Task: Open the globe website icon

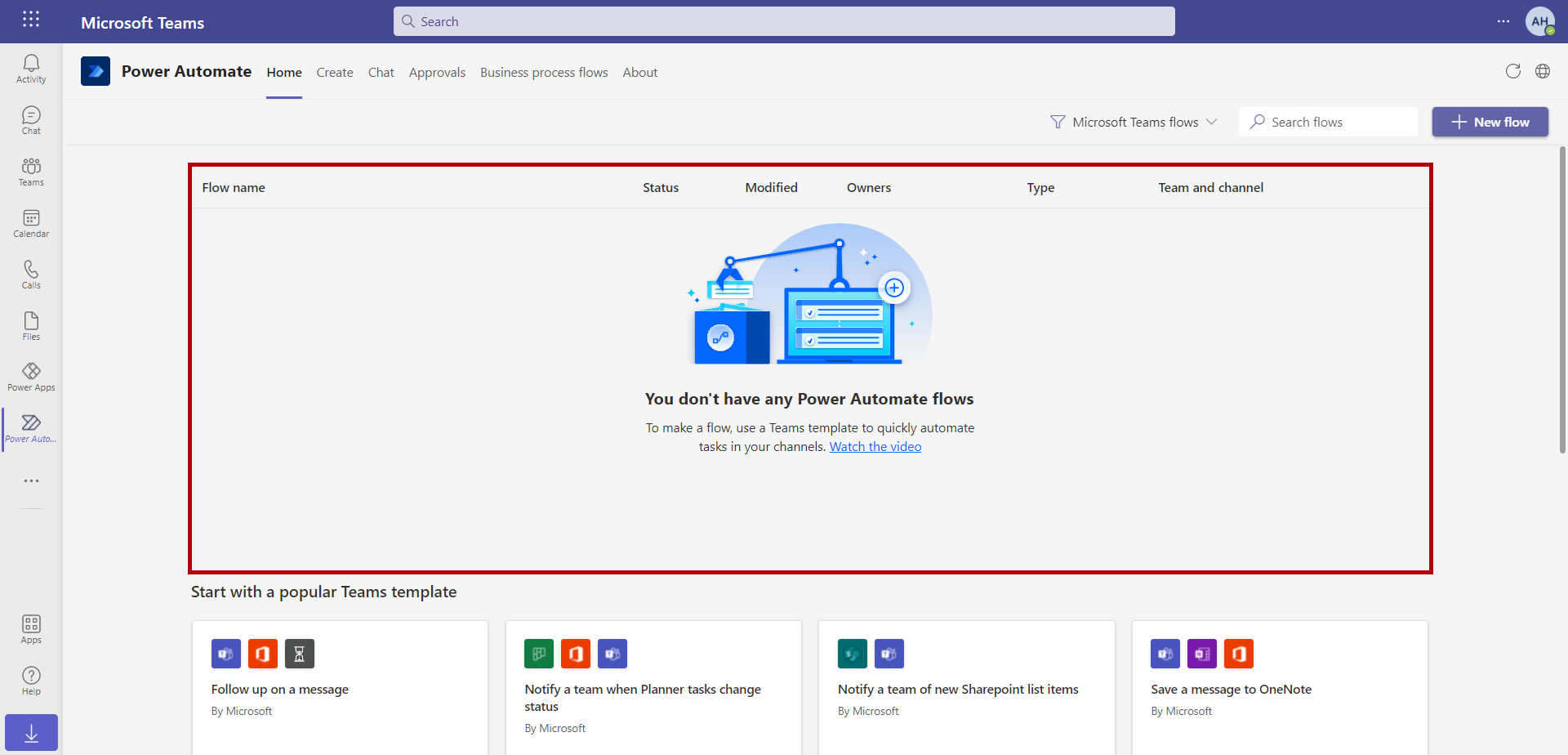Action: [x=1543, y=71]
